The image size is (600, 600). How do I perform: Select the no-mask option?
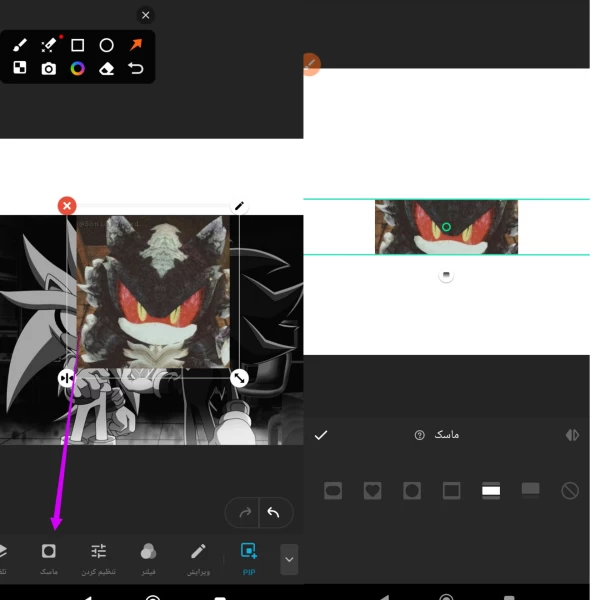point(570,491)
